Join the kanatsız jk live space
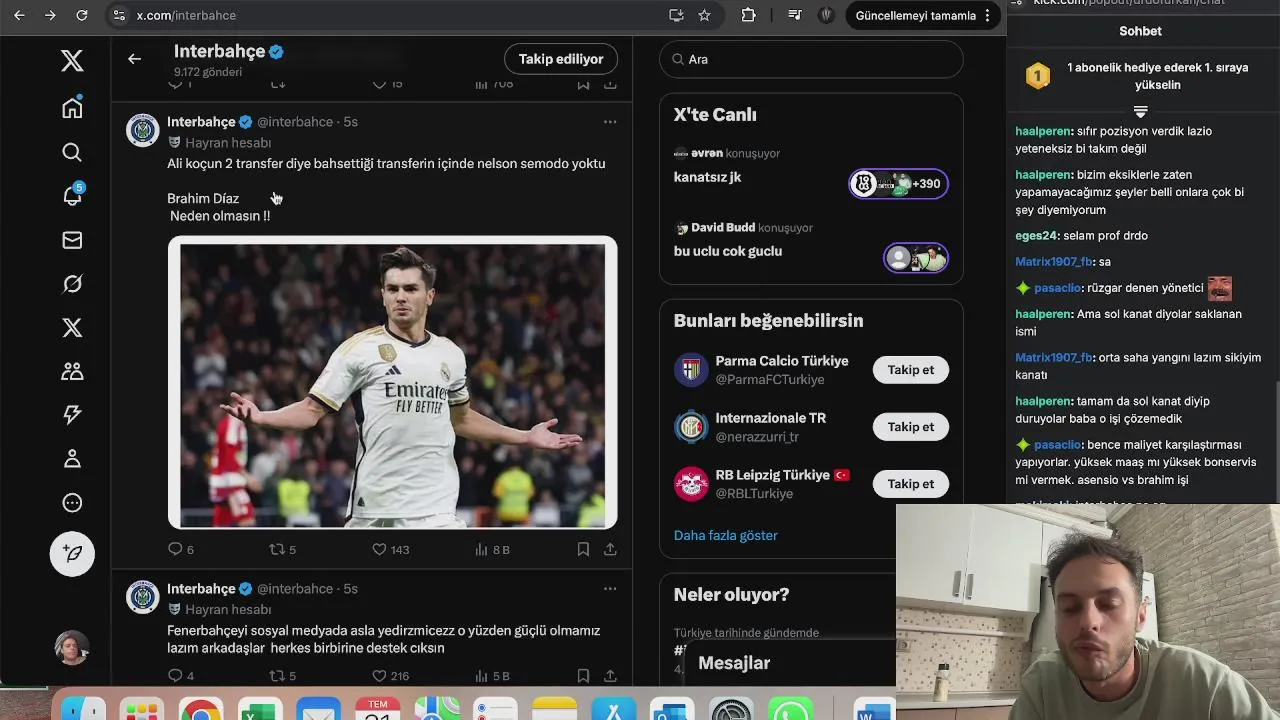The image size is (1280, 720). 707,177
